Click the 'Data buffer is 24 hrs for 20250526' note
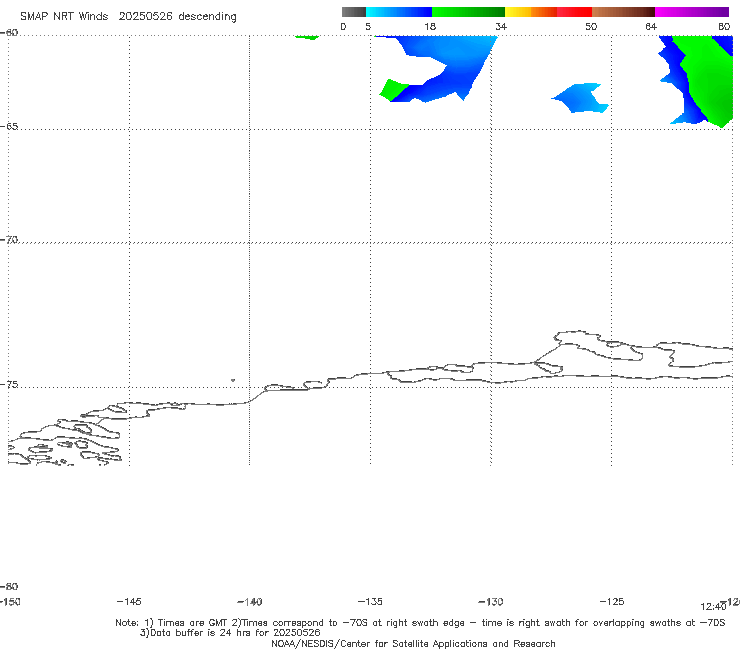 230,633
